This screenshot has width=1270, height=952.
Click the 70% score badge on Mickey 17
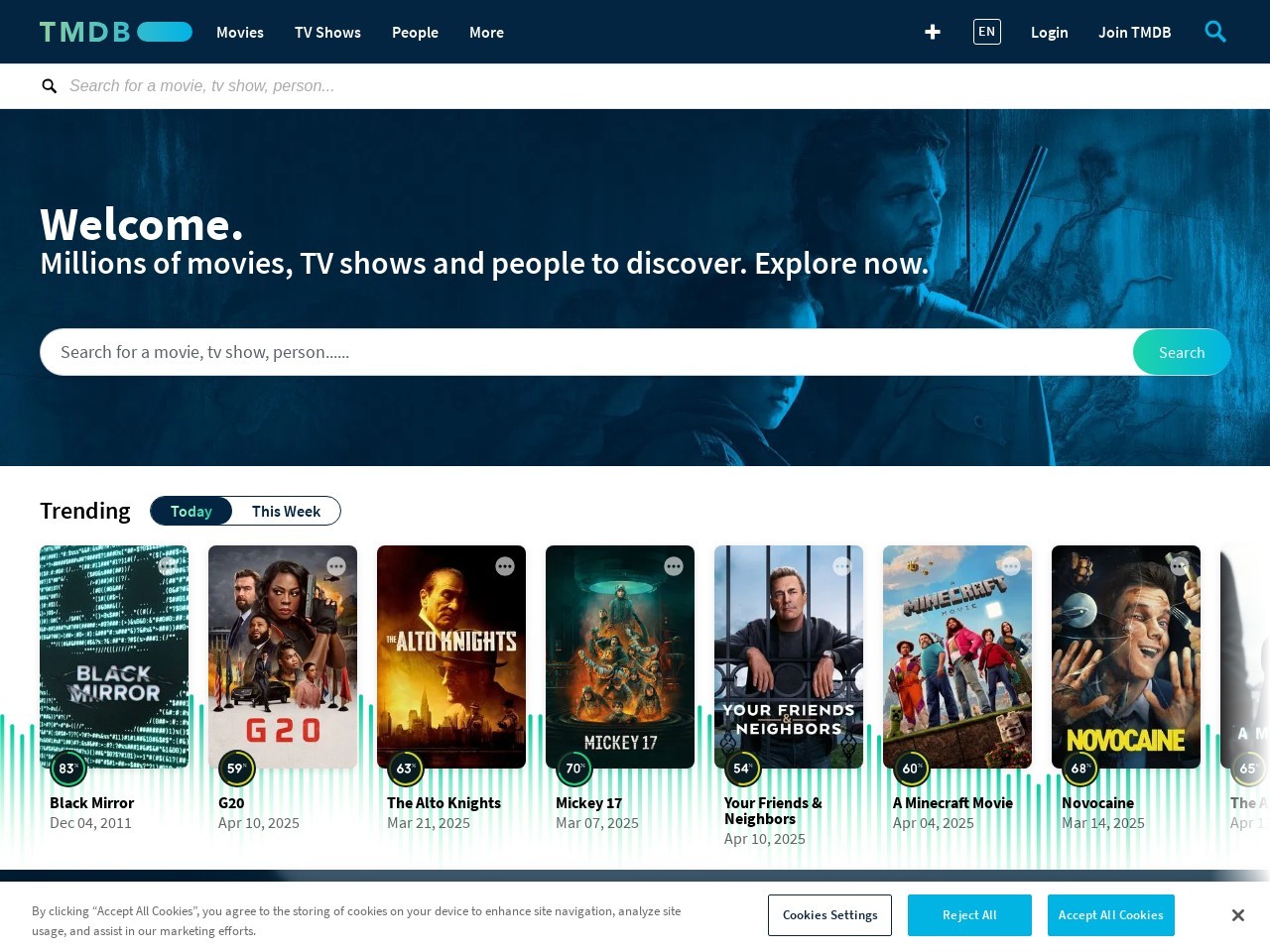pyautogui.click(x=574, y=769)
